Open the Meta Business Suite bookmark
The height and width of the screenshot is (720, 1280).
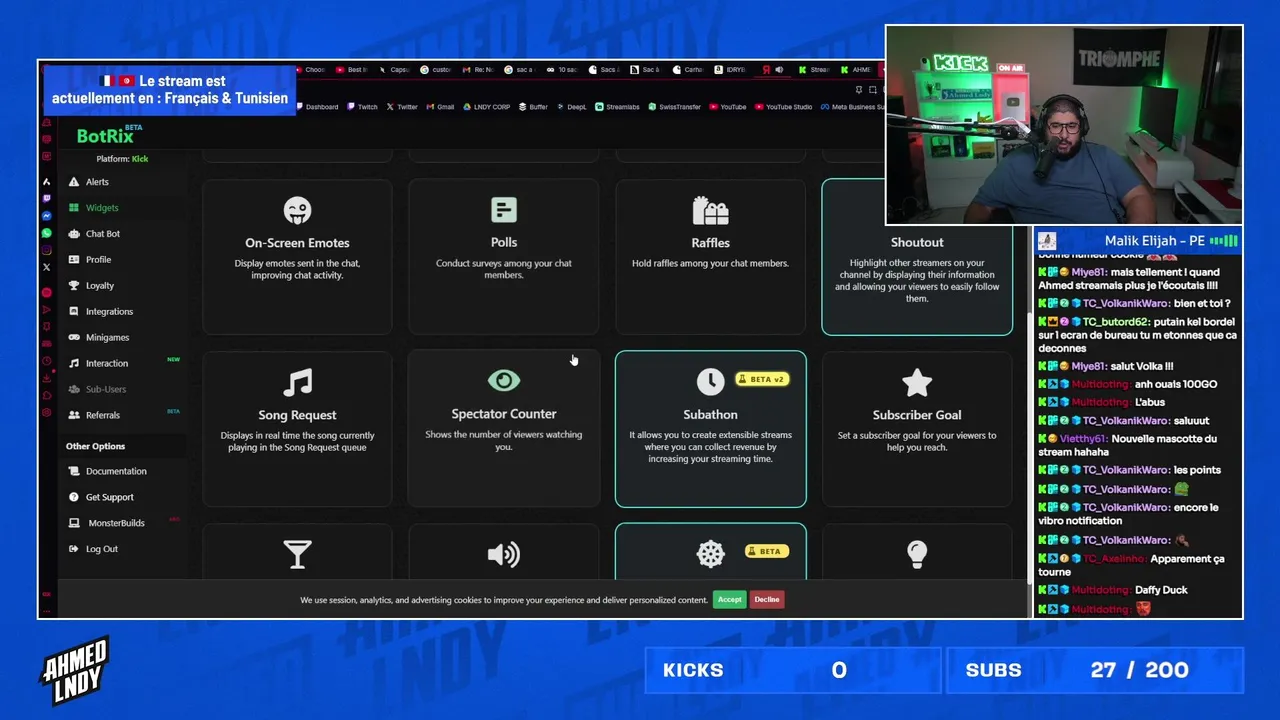(x=854, y=107)
